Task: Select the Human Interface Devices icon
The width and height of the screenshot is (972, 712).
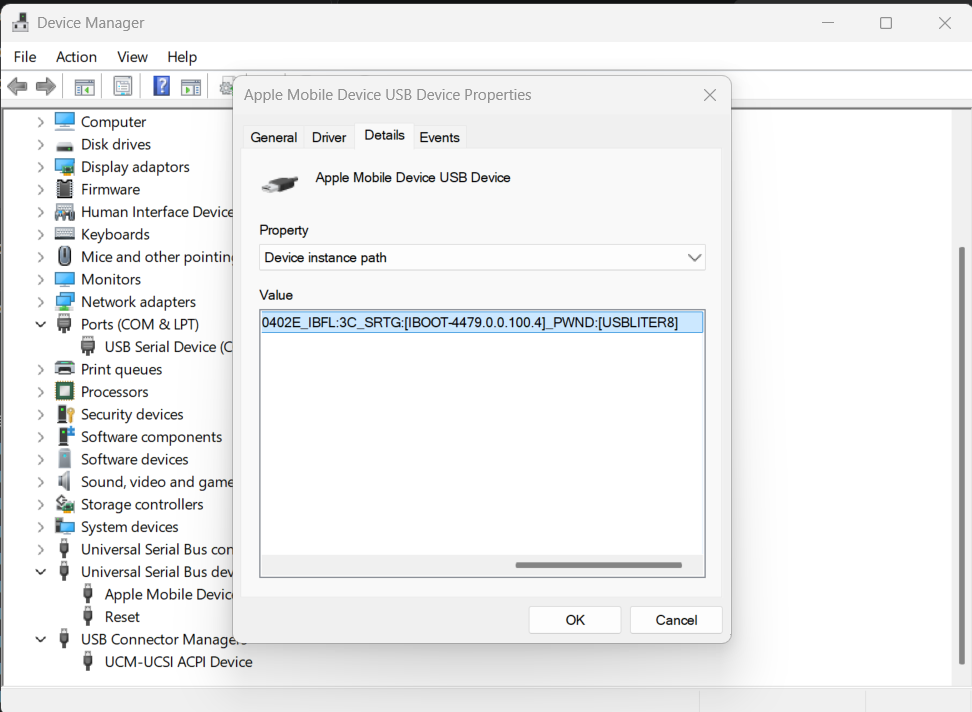Action: (x=64, y=212)
